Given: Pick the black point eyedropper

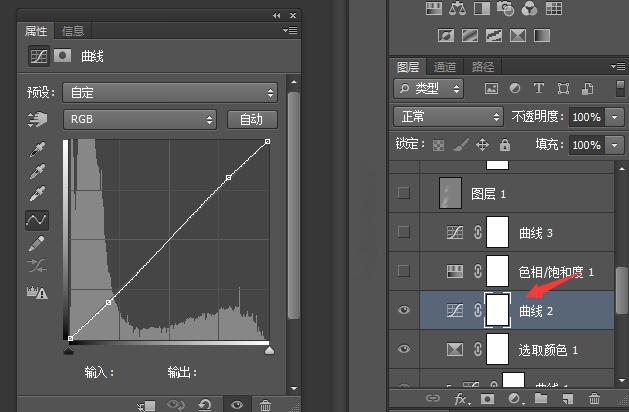Looking at the screenshot, I should 37,149.
